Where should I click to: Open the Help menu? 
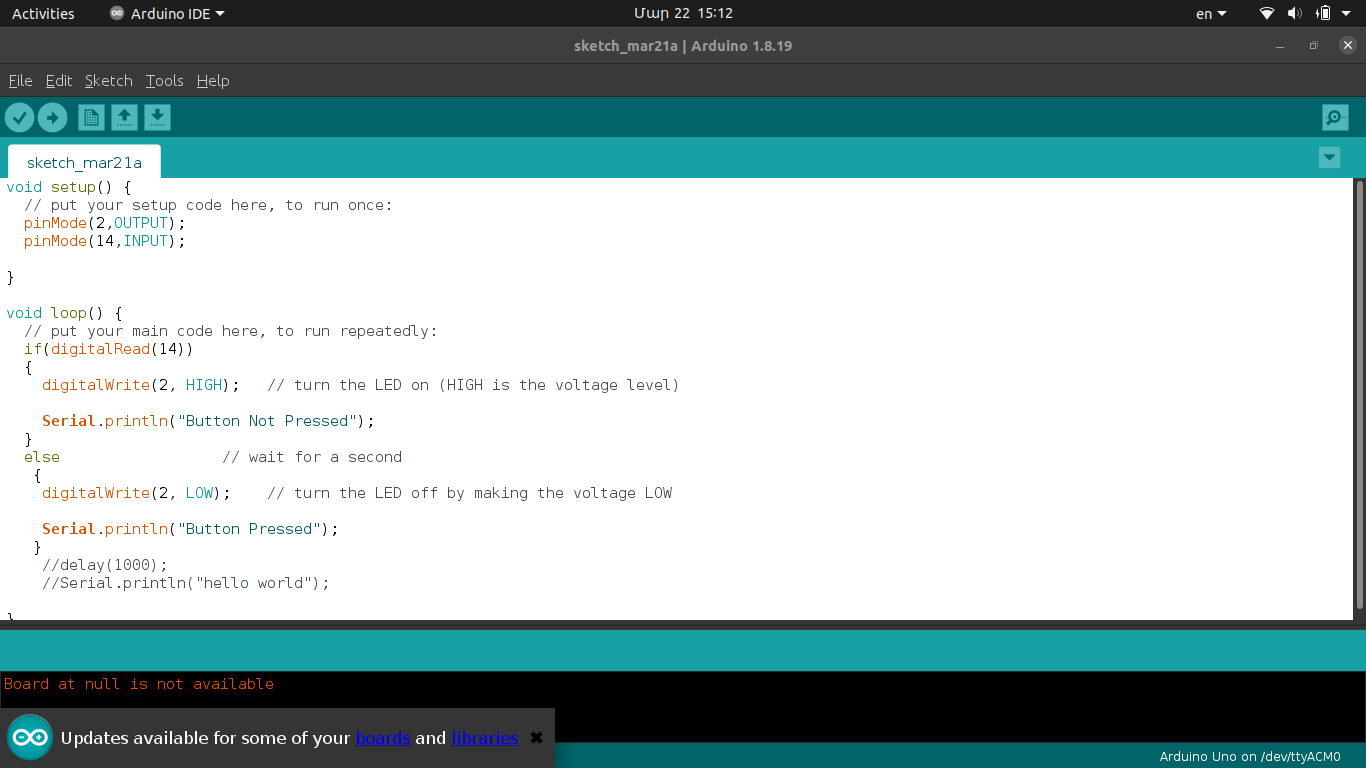pyautogui.click(x=213, y=81)
